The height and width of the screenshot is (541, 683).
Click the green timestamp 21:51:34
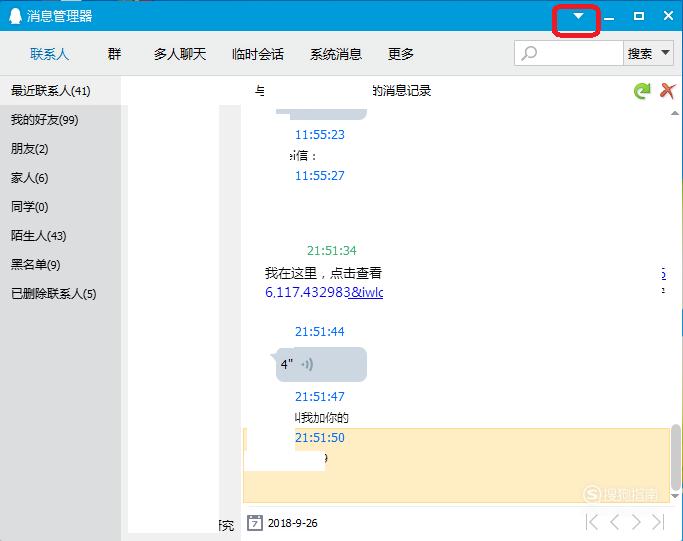(331, 250)
